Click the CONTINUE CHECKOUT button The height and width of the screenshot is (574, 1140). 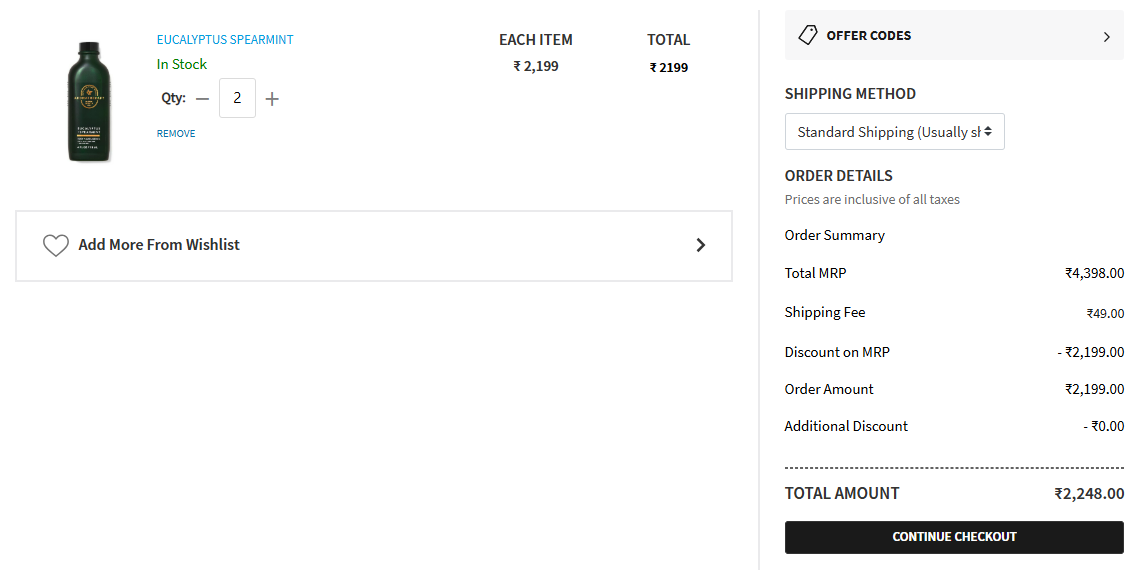pos(954,537)
